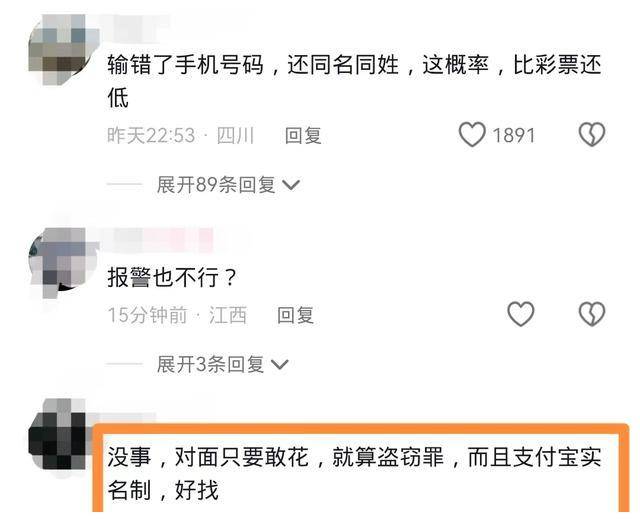Viewport: 640px width, 522px height.
Task: Select the comment text 报警也不行？
Action: pyautogui.click(x=172, y=278)
